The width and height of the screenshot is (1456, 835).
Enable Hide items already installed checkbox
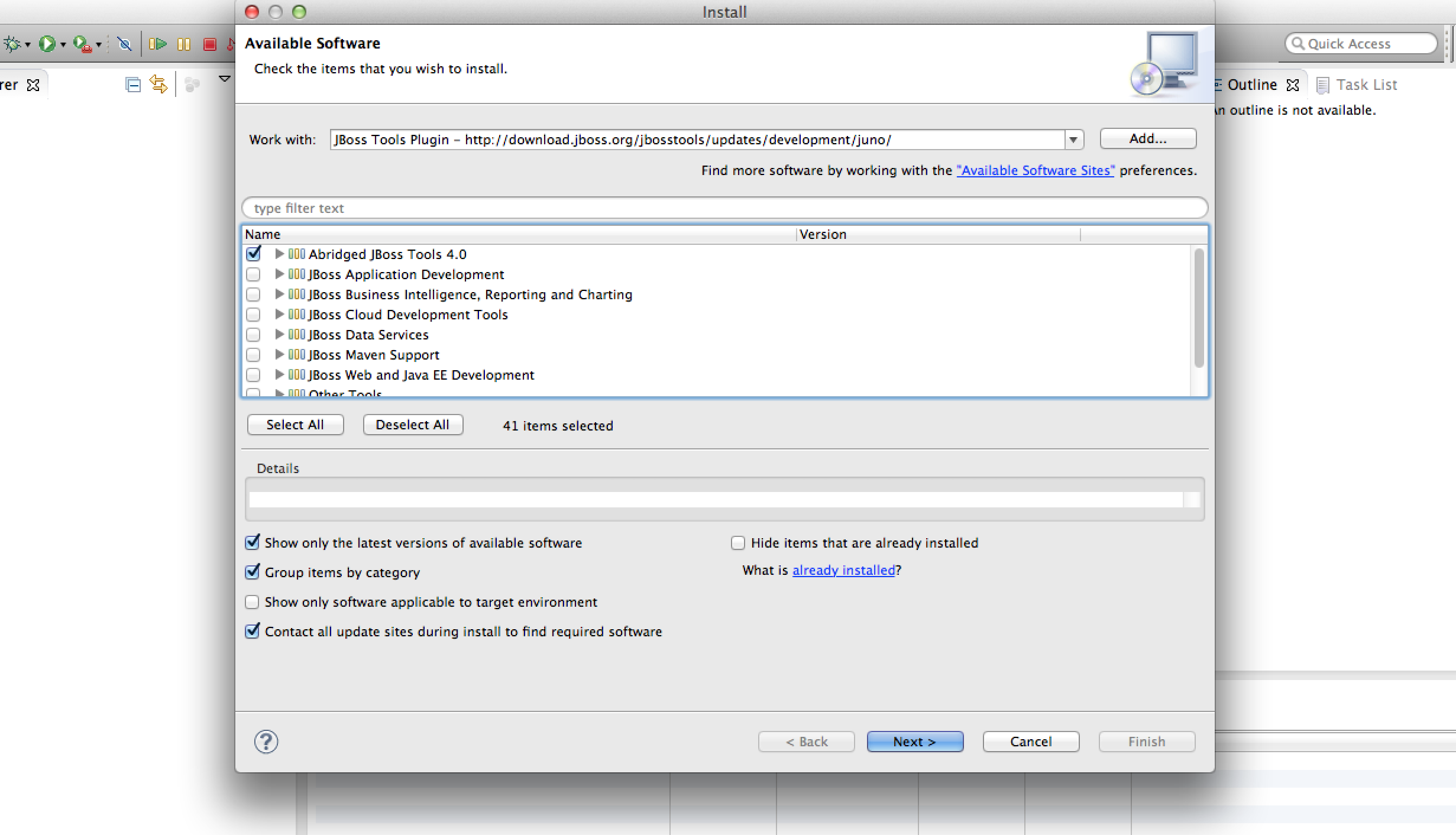737,543
